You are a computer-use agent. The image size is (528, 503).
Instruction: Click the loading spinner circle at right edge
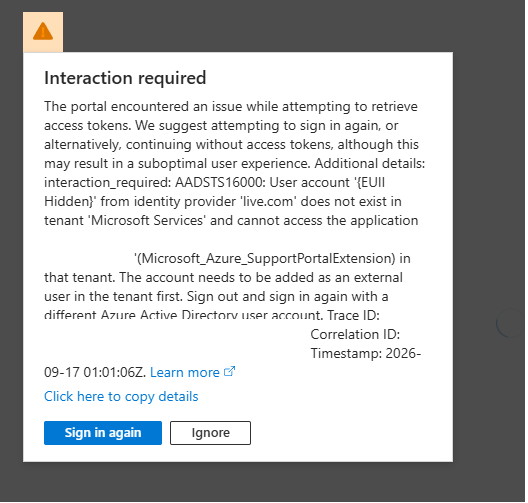(511, 323)
